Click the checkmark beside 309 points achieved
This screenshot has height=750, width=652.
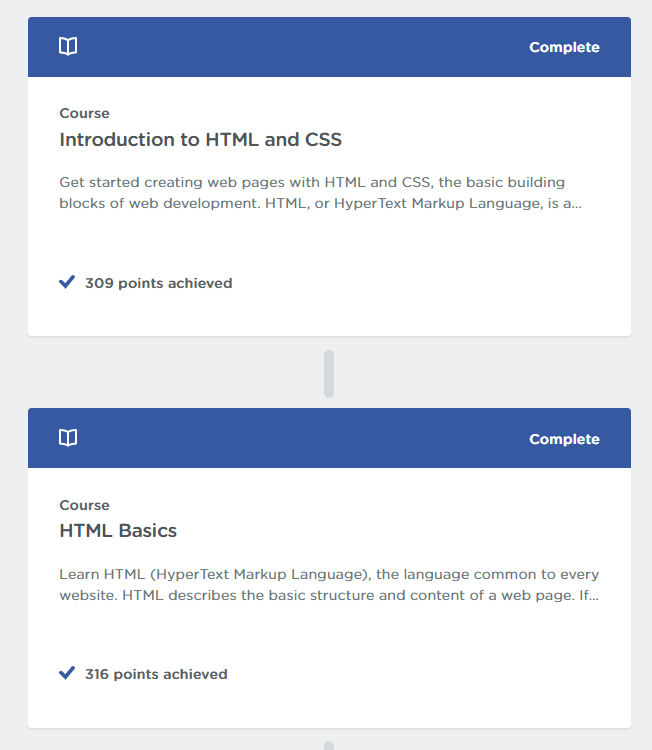(x=67, y=282)
